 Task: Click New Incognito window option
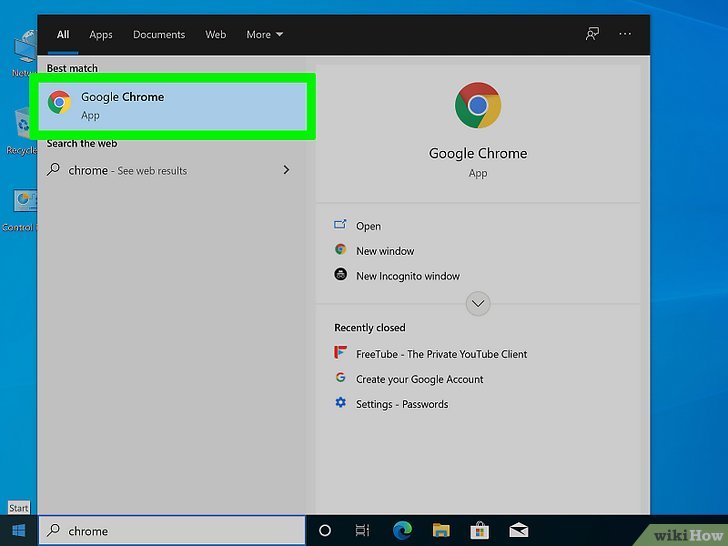[x=407, y=276]
